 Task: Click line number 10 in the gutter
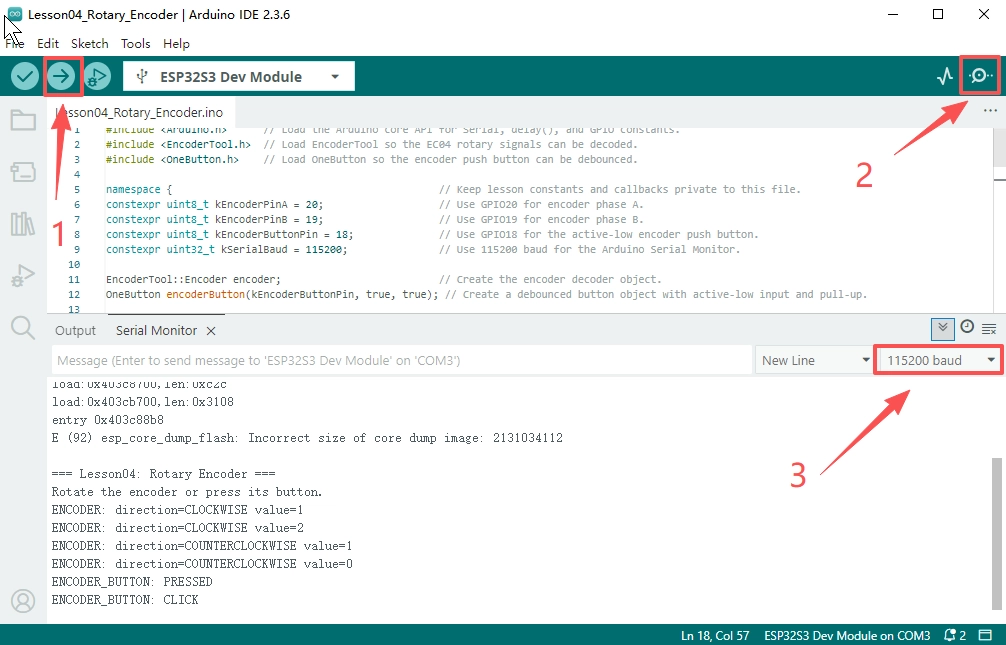(74, 264)
